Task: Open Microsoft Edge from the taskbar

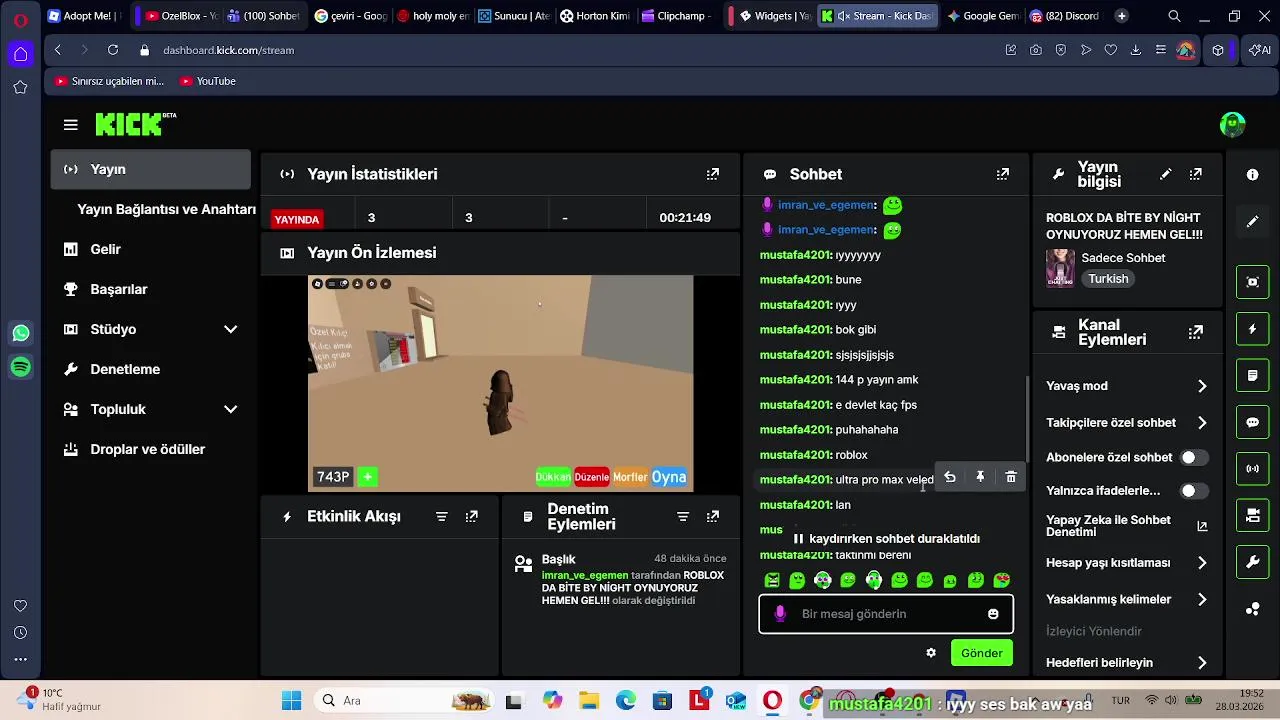Action: 625,701
